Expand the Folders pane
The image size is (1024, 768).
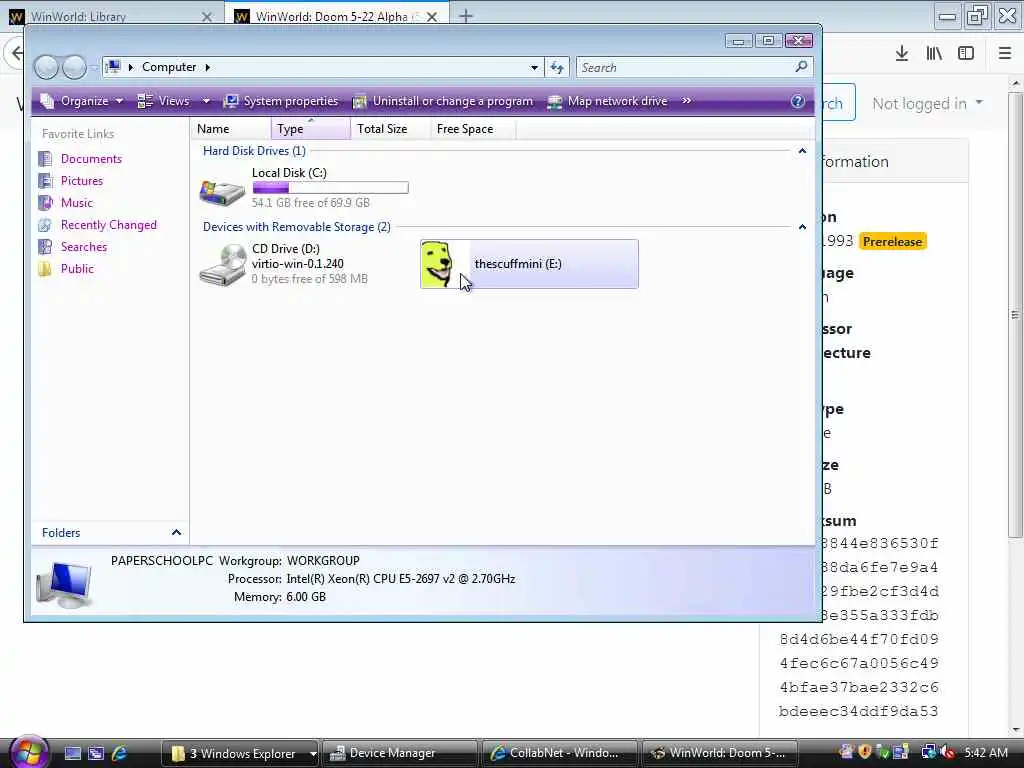click(176, 533)
